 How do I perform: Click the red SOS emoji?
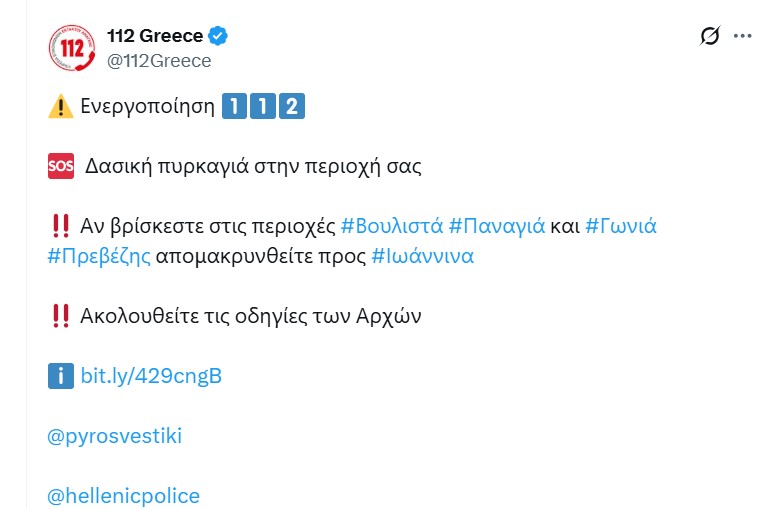tap(60, 166)
